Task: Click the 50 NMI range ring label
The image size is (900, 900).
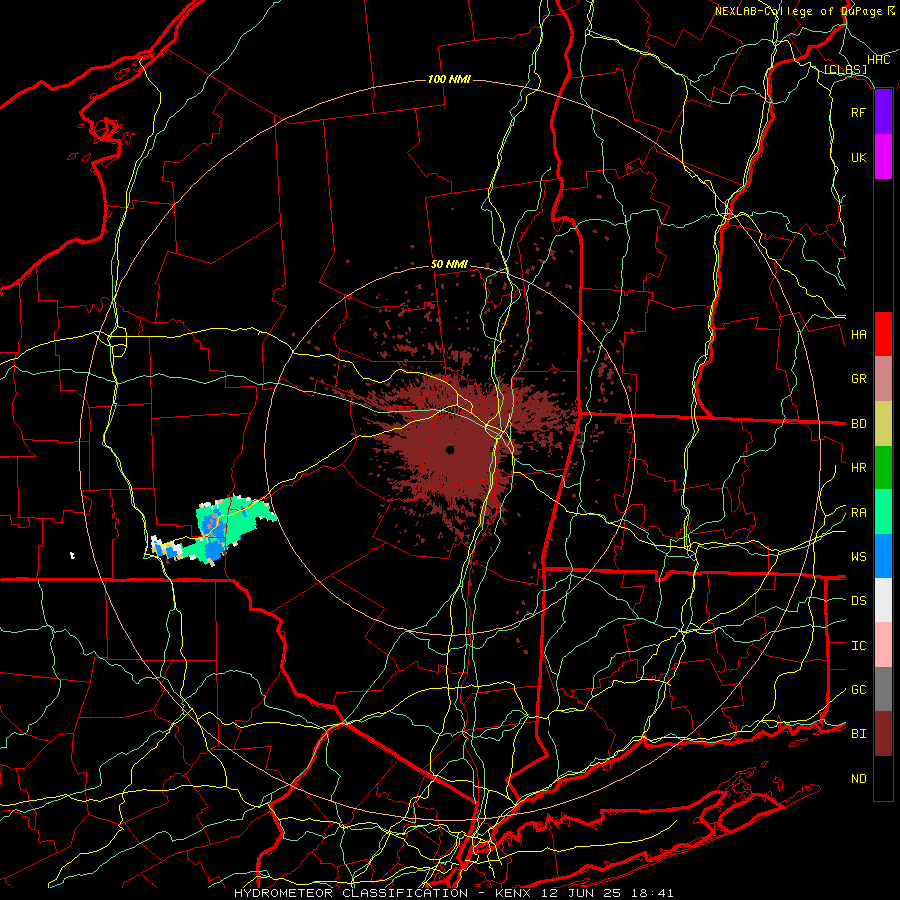Action: click(x=449, y=264)
